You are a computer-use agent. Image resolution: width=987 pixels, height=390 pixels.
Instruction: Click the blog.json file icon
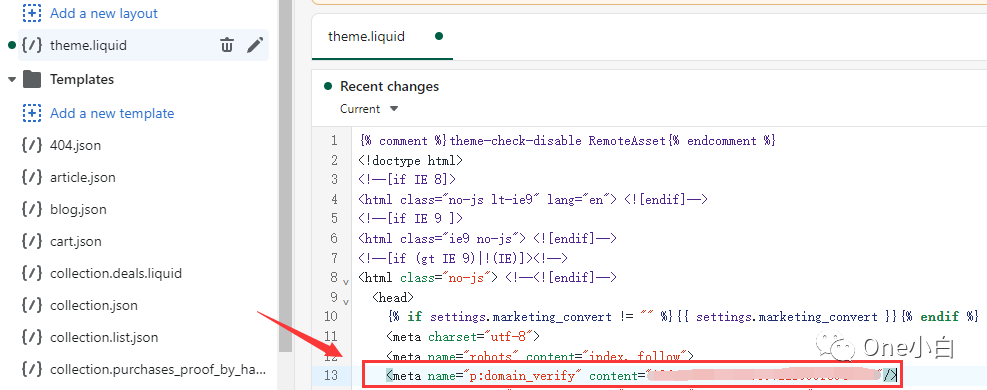[31, 209]
